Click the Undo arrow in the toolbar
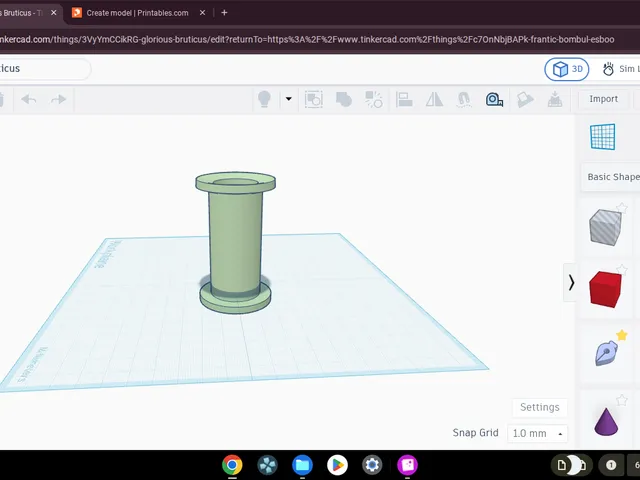The width and height of the screenshot is (640, 480). coord(29,99)
